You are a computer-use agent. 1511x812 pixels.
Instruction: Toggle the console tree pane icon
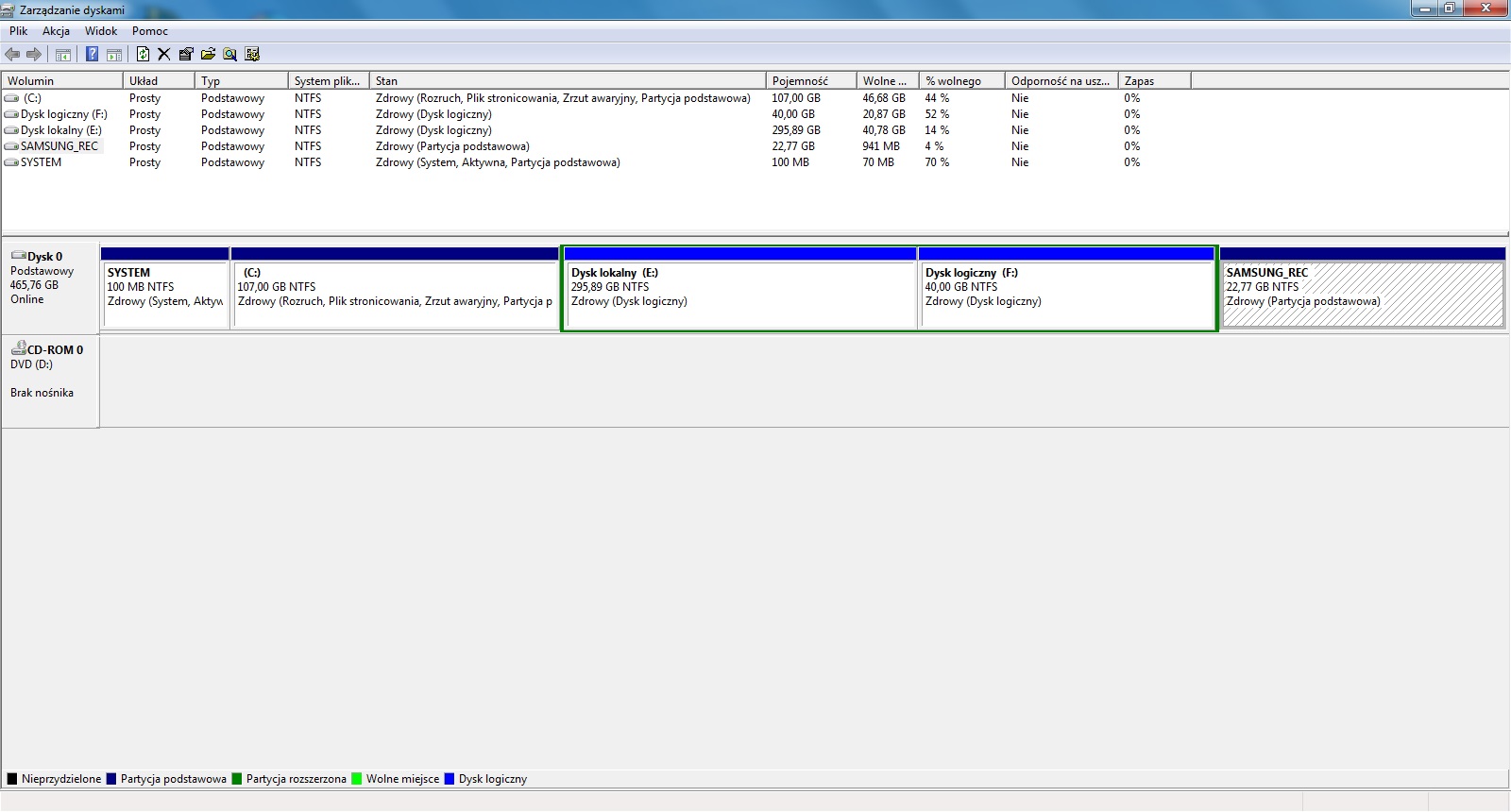pyautogui.click(x=63, y=55)
